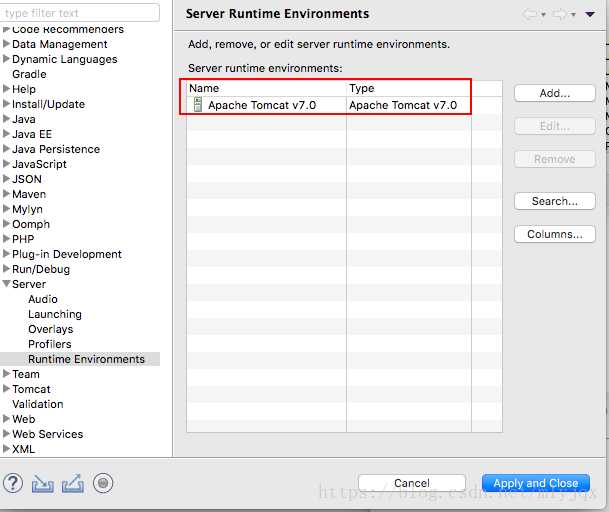Open the Overlays page under Server

click(50, 329)
